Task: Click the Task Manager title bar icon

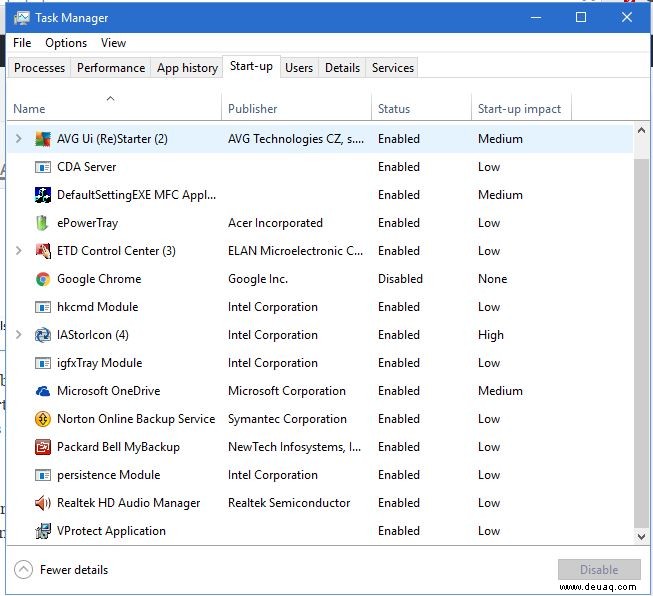Action: click(x=22, y=18)
